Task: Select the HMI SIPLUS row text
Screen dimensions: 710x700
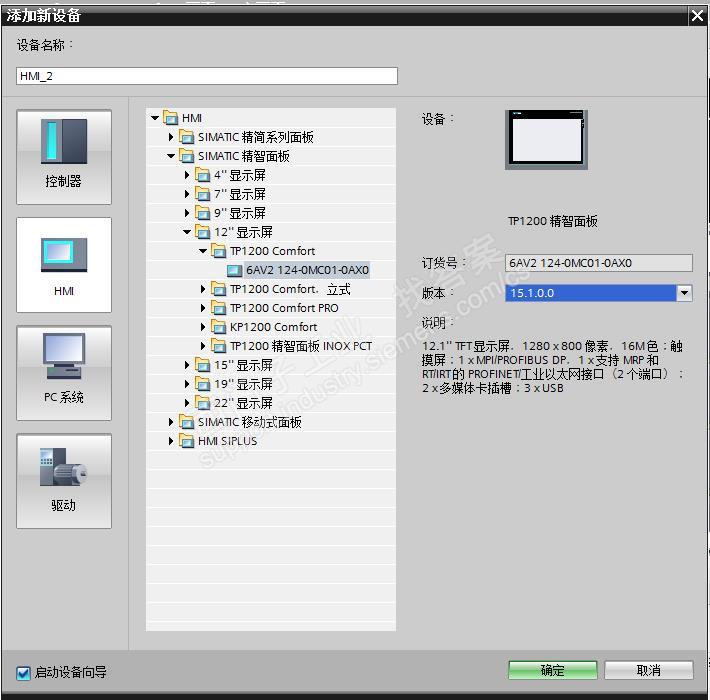Action: click(228, 441)
